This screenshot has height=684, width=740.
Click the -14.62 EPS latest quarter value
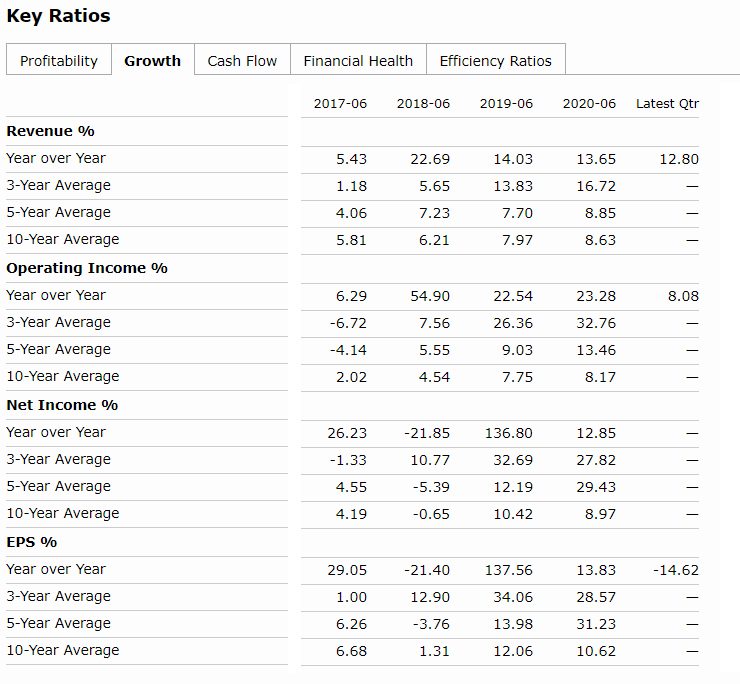tap(676, 570)
